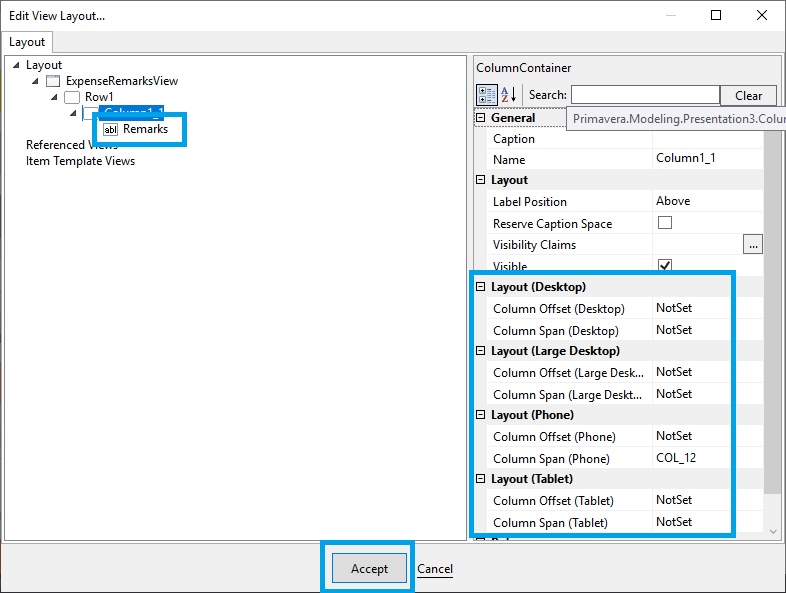Edit the Name value Column1_1
The height and width of the screenshot is (593, 786).
707,158
